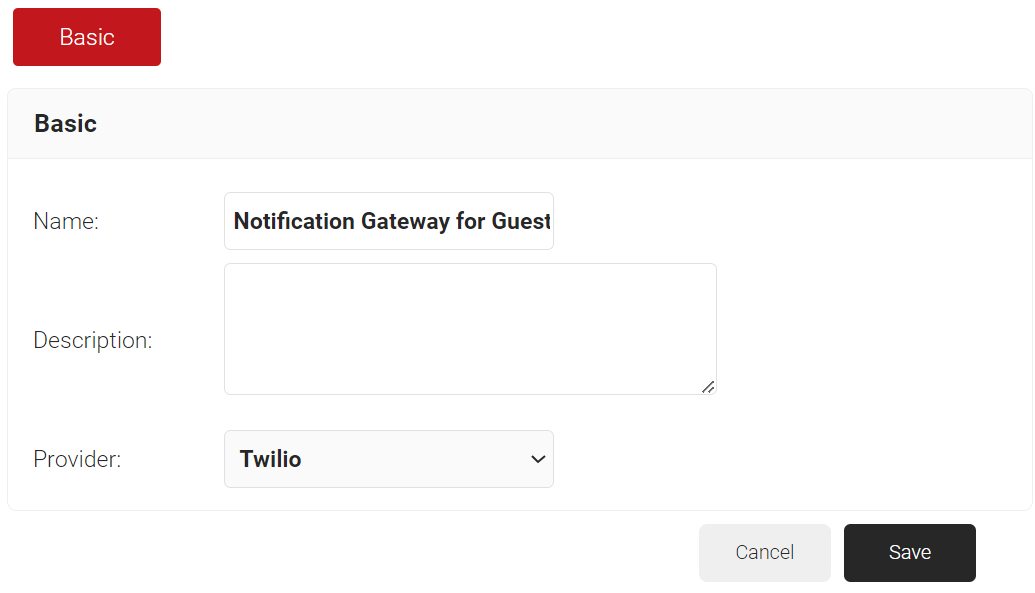Click inside the Description text area
Screen dimensions: 1035x593
(x=470, y=329)
